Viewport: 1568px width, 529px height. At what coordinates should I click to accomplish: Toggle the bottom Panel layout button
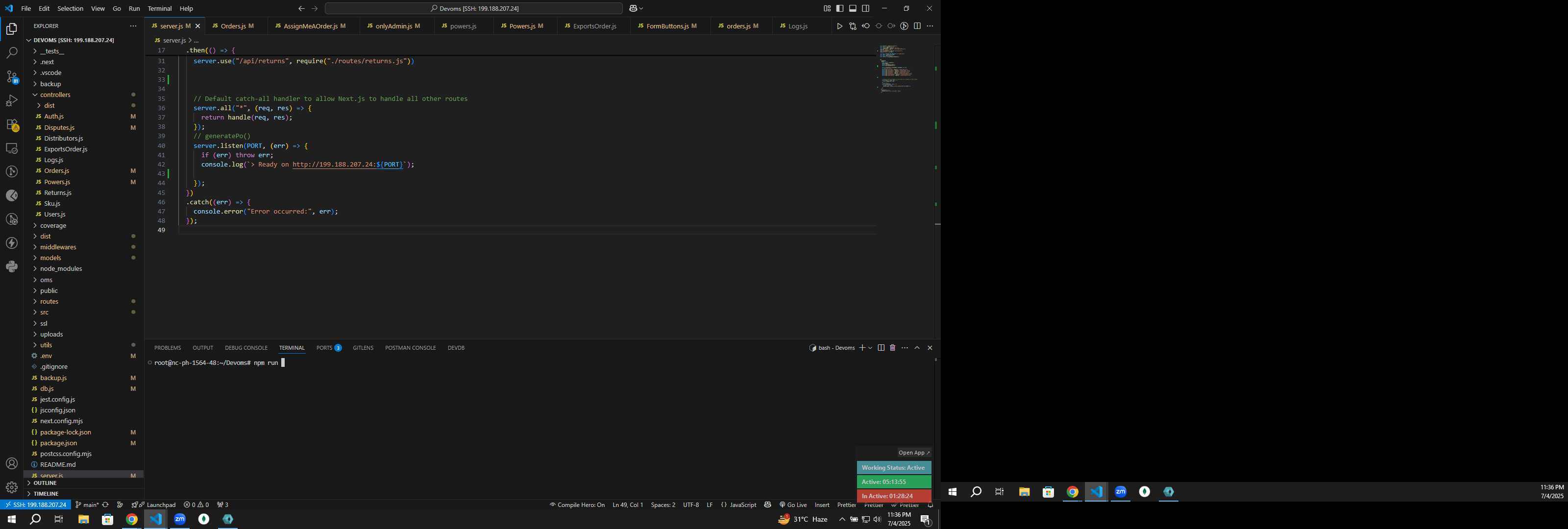[x=853, y=8]
